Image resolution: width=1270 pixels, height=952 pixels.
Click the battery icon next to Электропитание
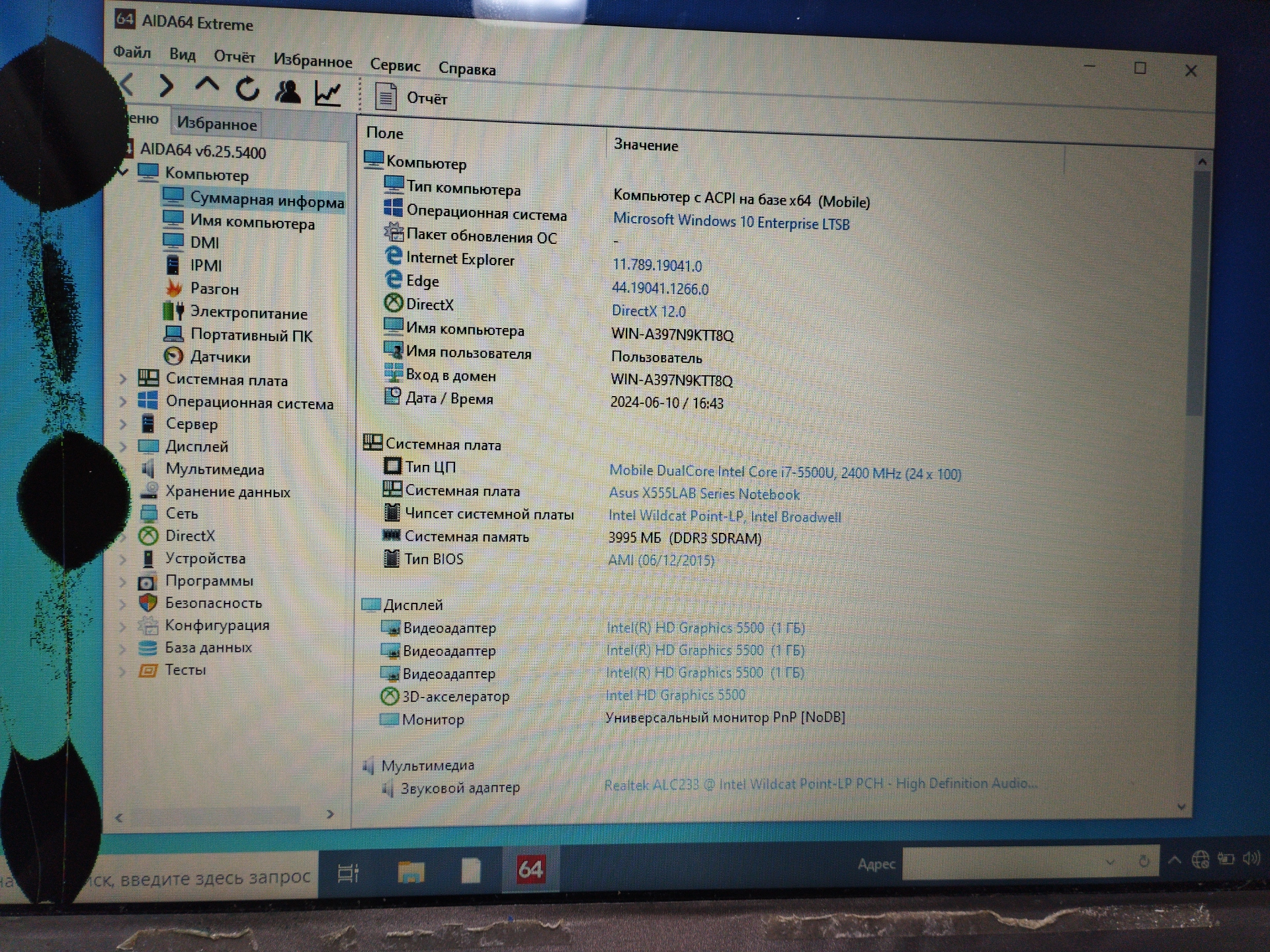[x=173, y=311]
